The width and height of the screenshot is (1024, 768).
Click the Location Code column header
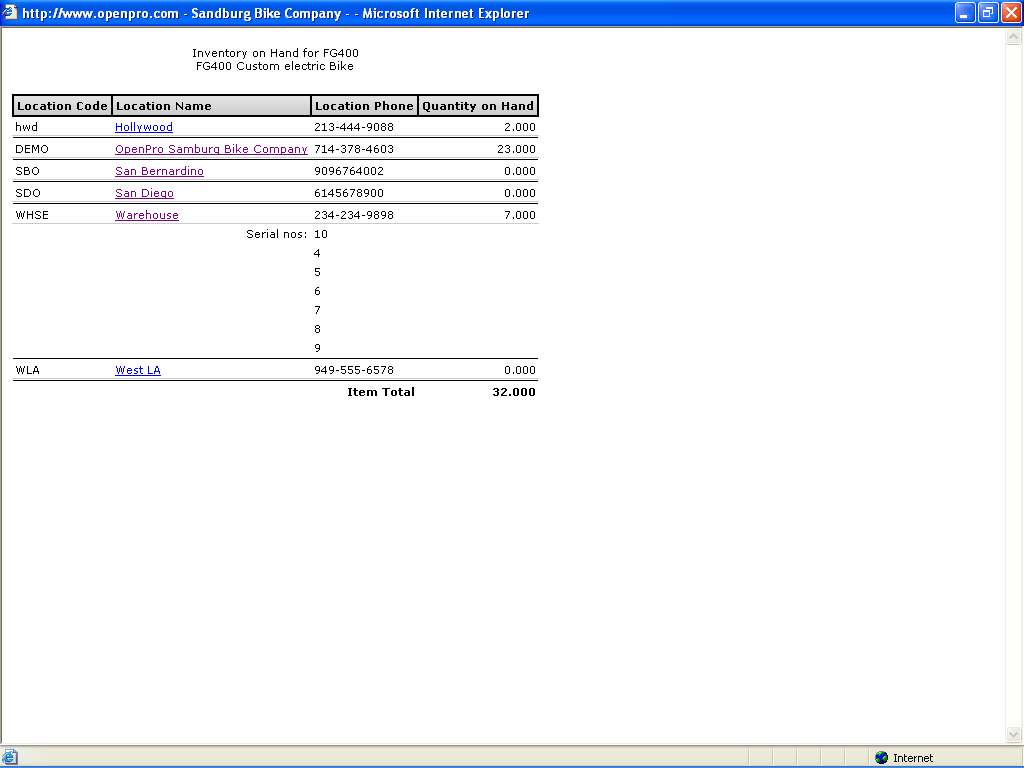pyautogui.click(x=62, y=106)
